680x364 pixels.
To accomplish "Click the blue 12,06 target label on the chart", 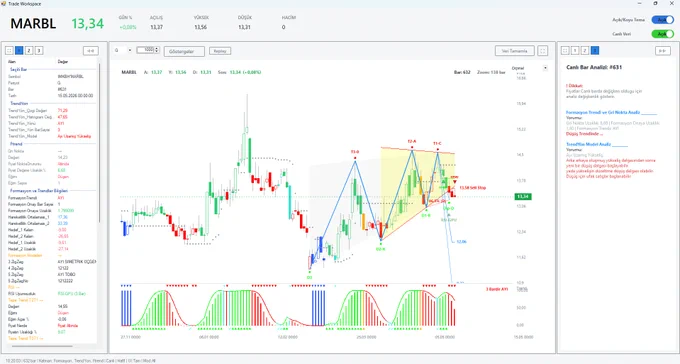I will (x=461, y=242).
